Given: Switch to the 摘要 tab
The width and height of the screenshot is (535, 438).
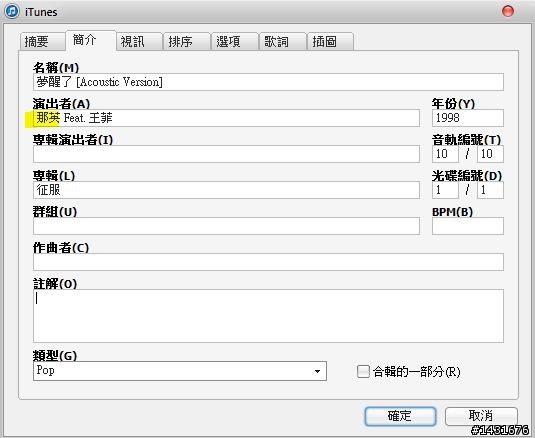Looking at the screenshot, I should [x=42, y=42].
